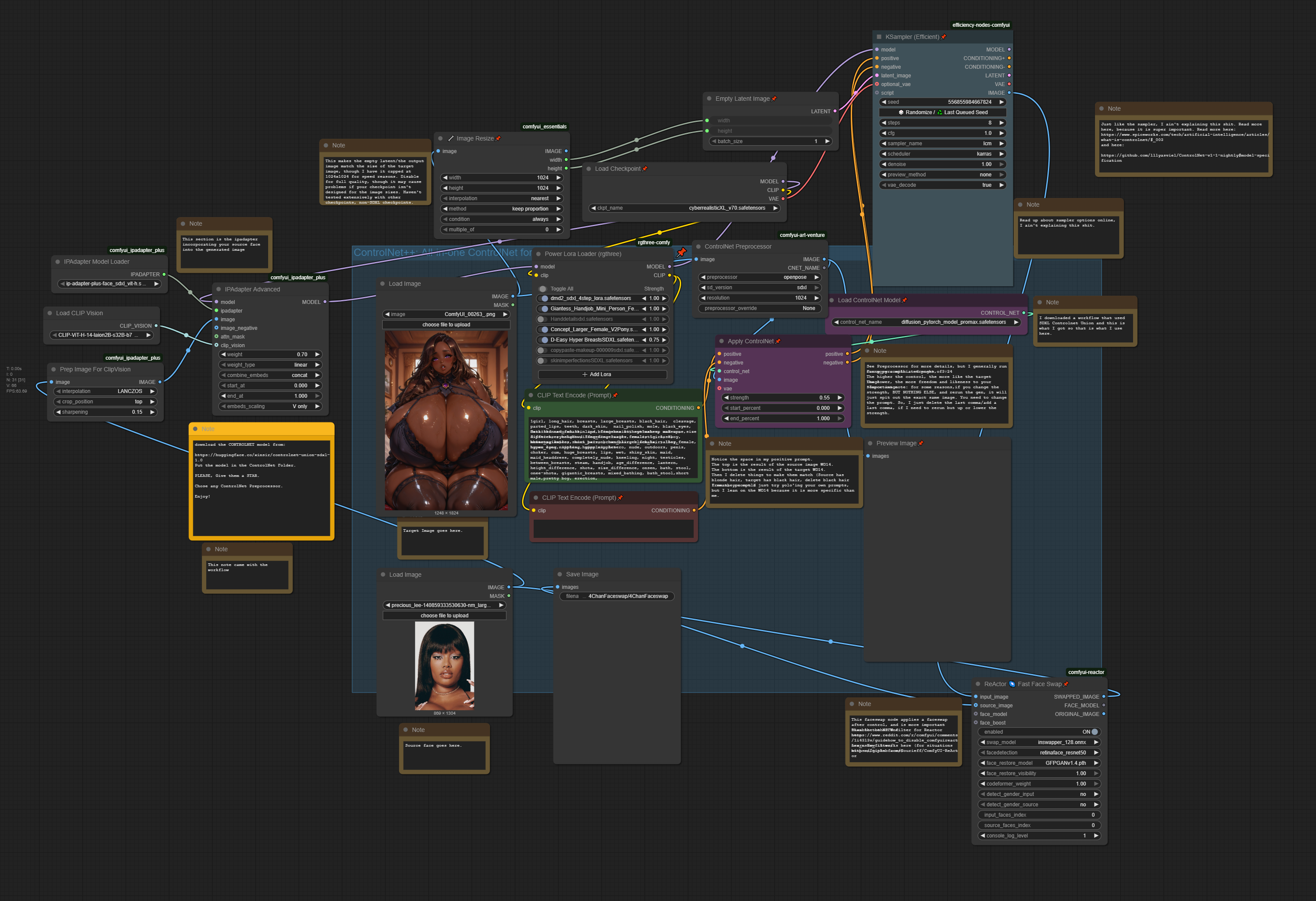The image size is (1316, 901).
Task: Click the pin icon on KSampler (Efficient) title
Action: (943, 37)
